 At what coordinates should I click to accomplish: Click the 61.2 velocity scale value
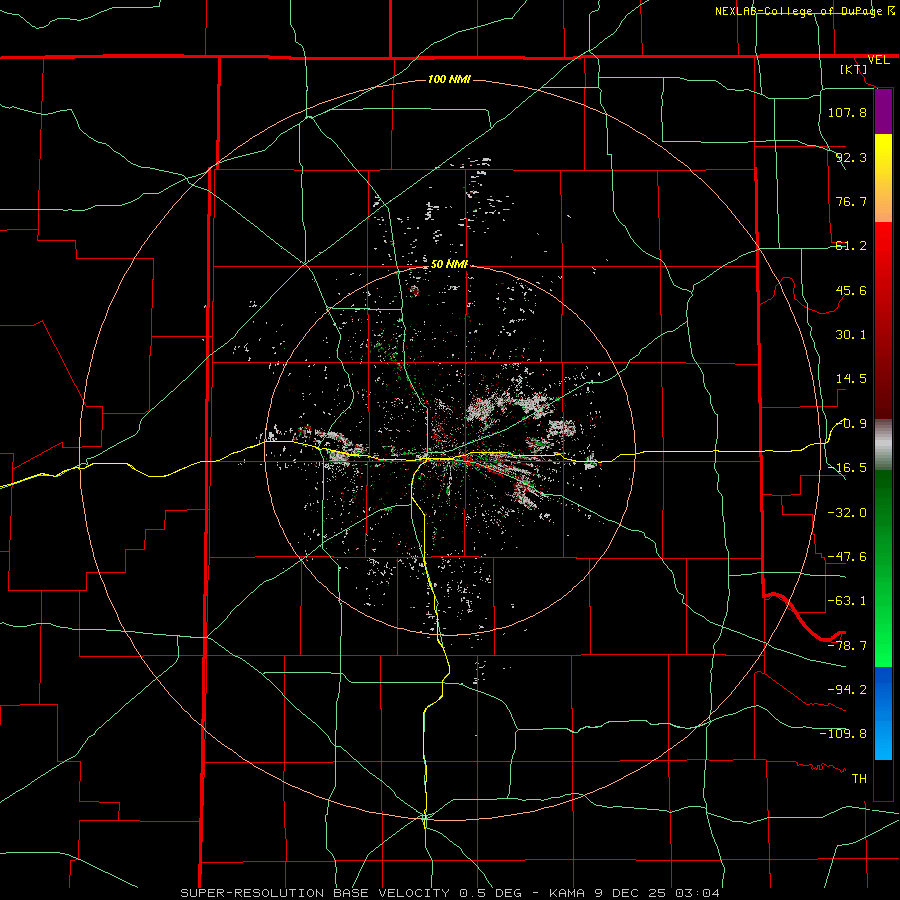pyautogui.click(x=851, y=246)
